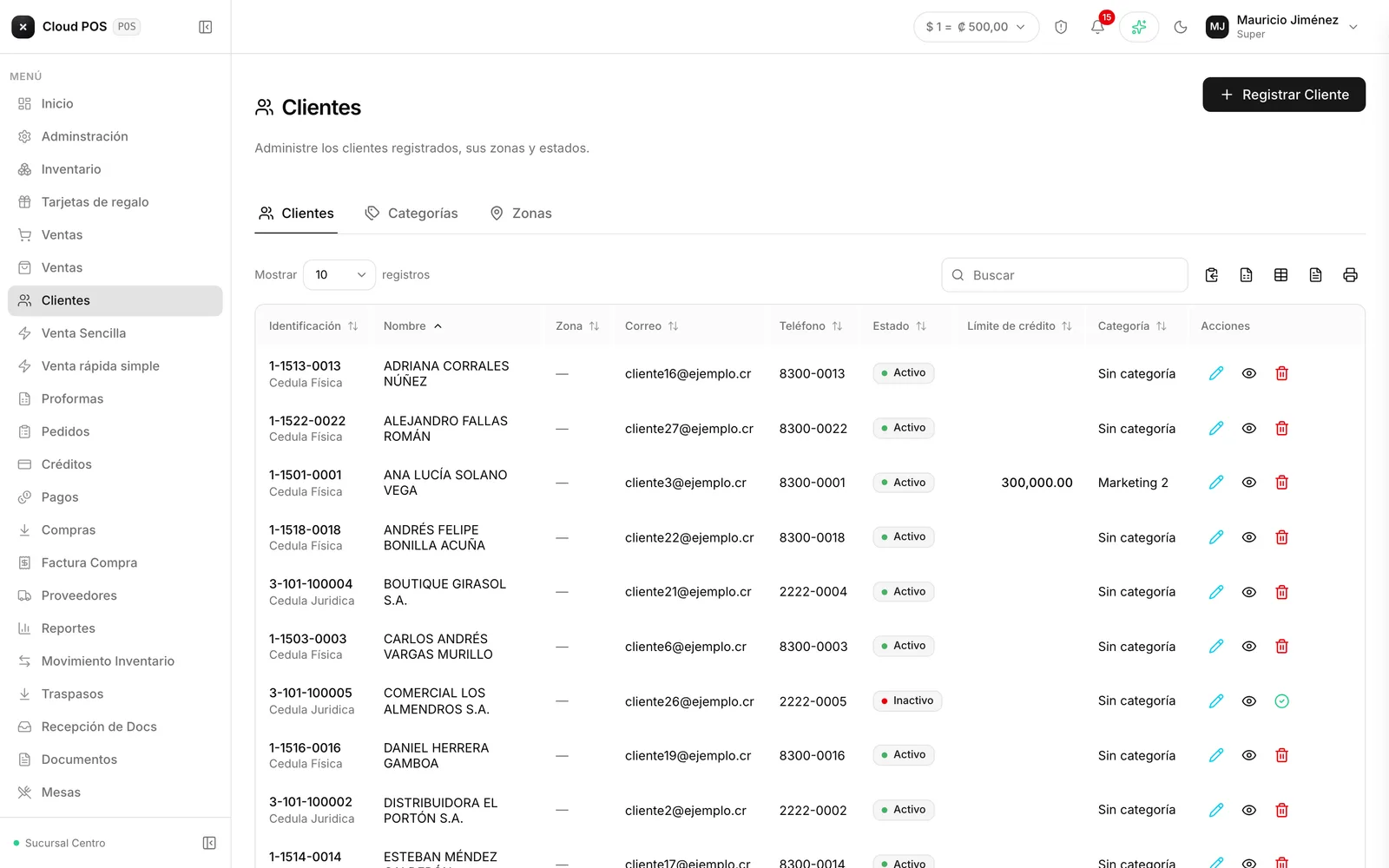Open Créditos in the sidebar
The height and width of the screenshot is (868, 1389).
tap(115, 464)
